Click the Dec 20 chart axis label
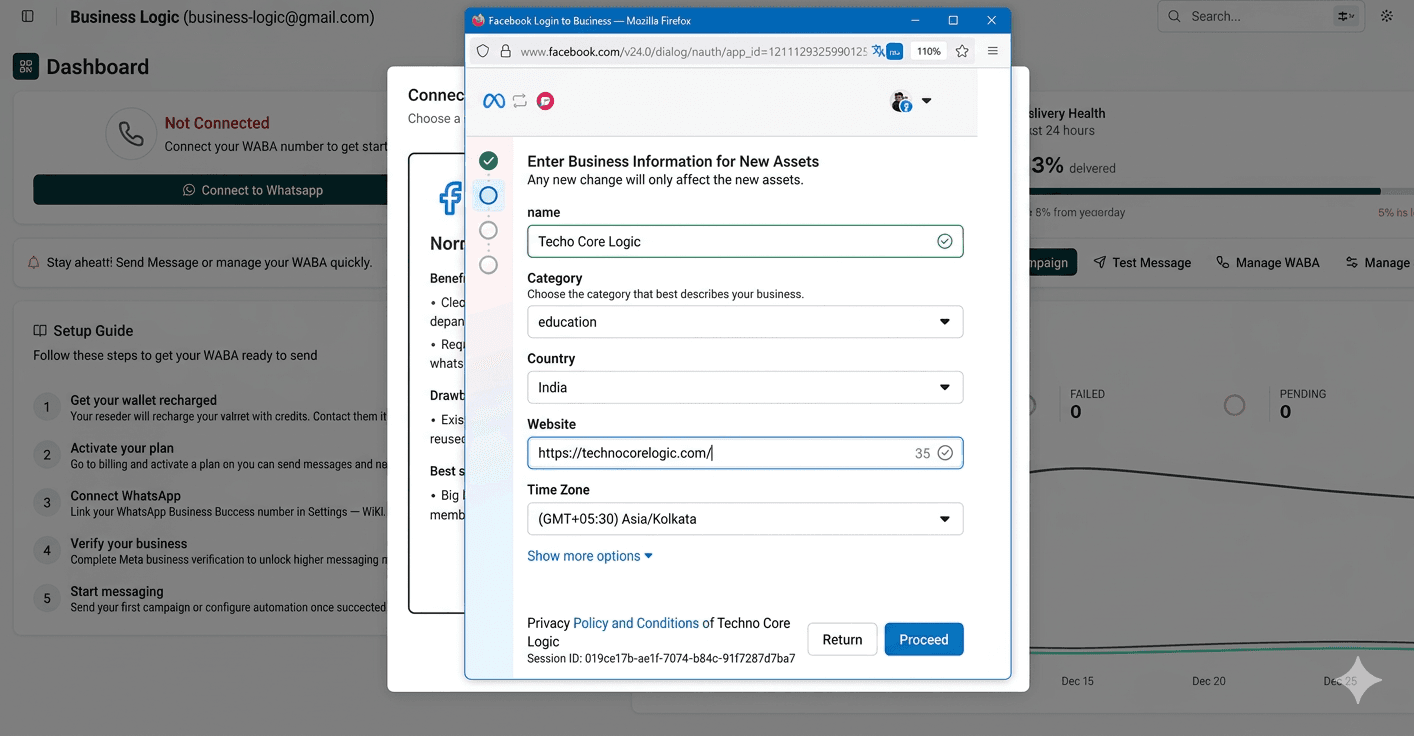1414x736 pixels. (x=1209, y=681)
